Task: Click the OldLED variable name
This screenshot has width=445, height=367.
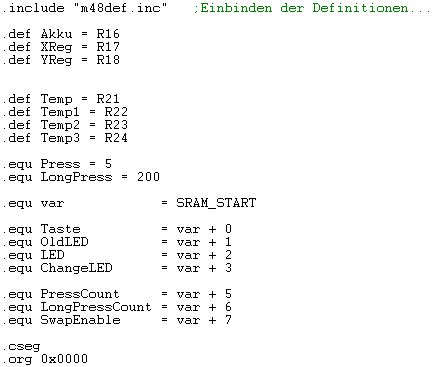Action: 64,242
